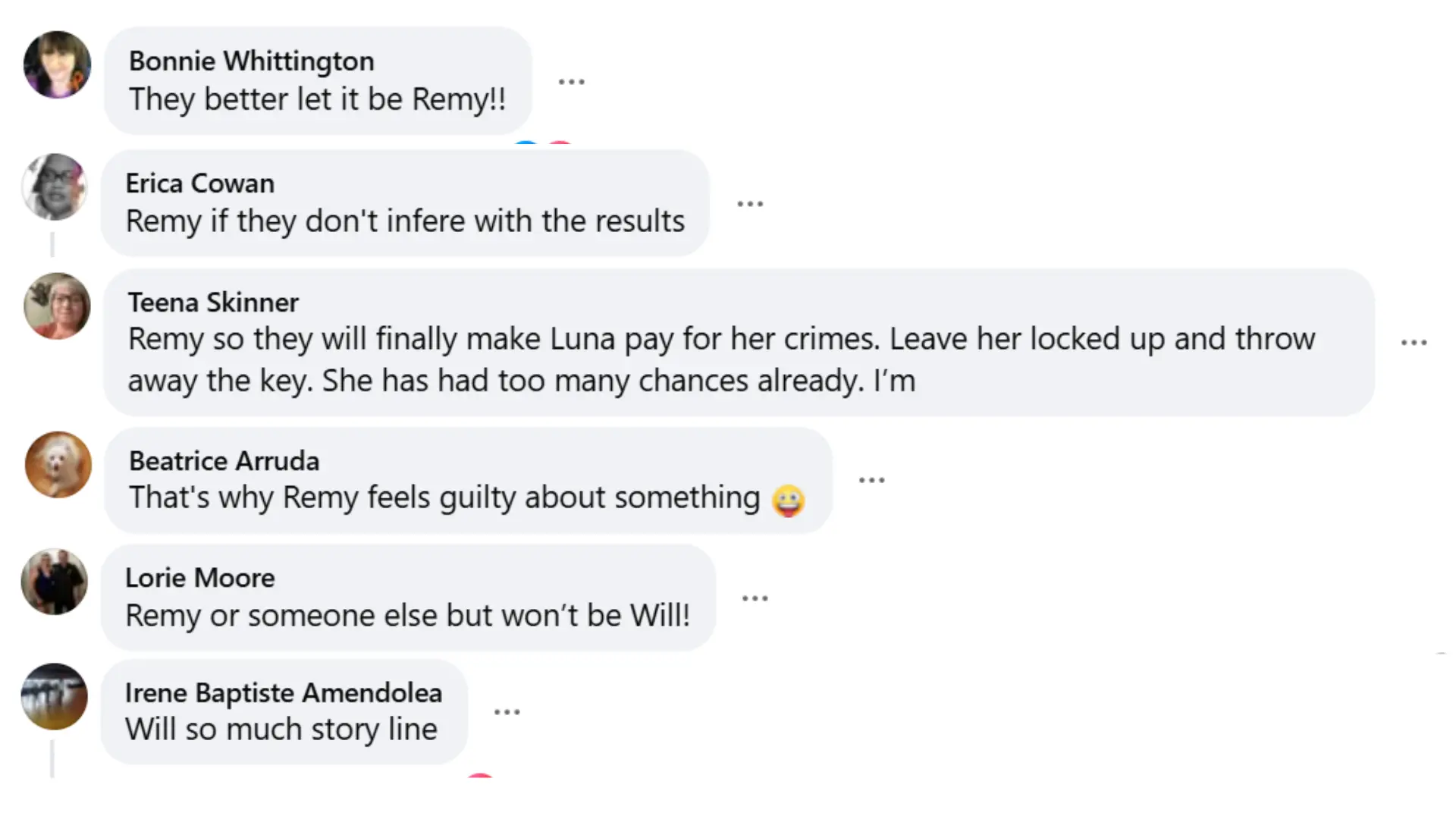Open options menu for Beatrice Arruda's comment
1456x819 pixels.
coord(871,480)
